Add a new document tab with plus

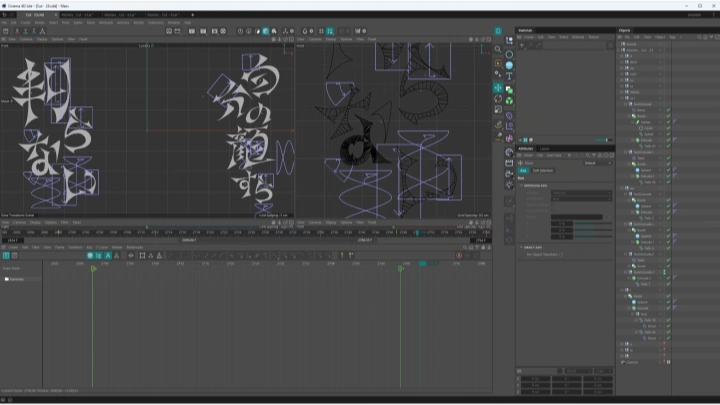pos(192,15)
